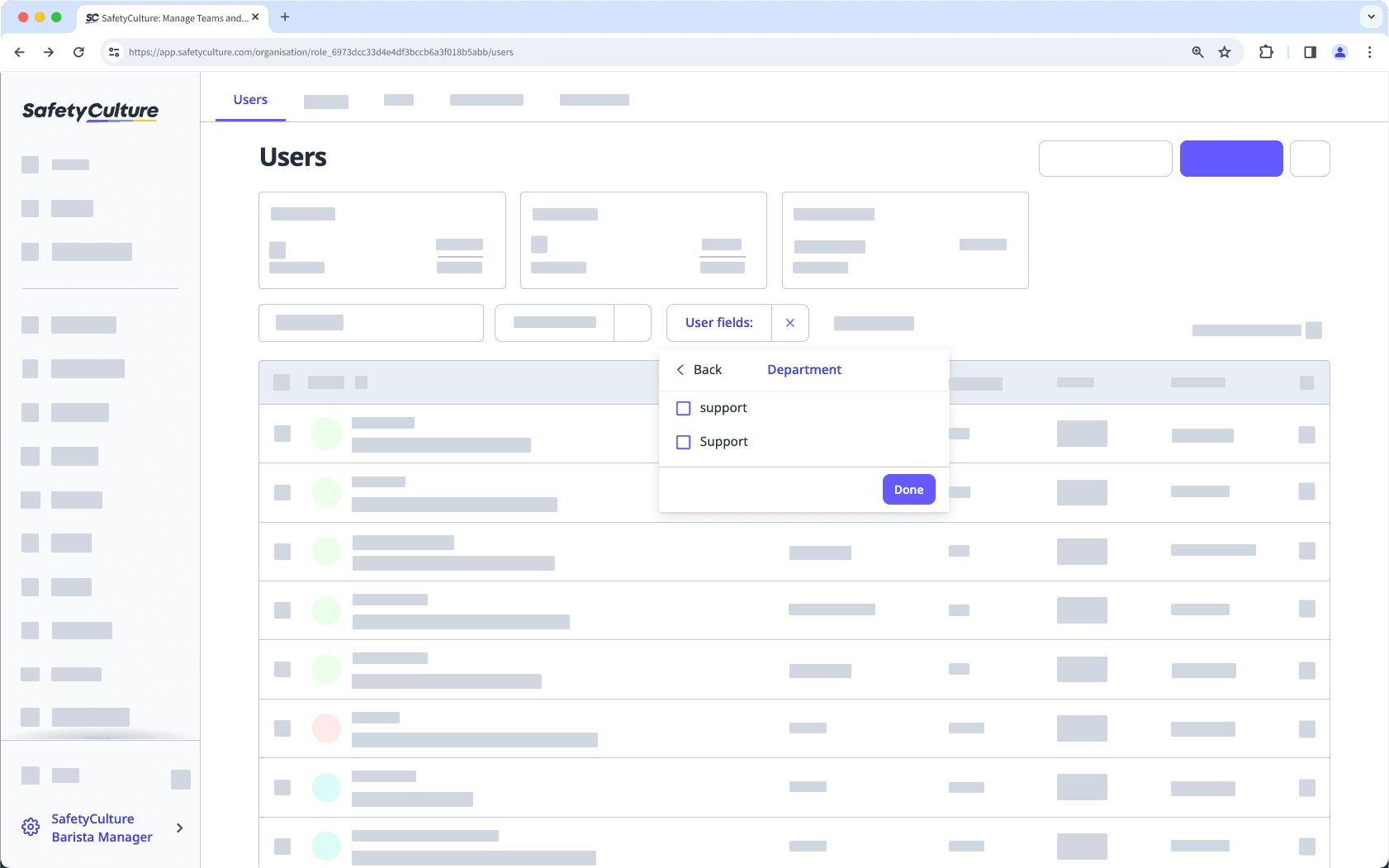Click the browser profile icon

(1339, 51)
